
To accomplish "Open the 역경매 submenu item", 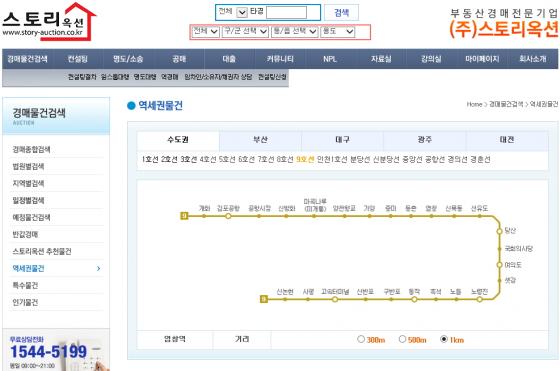I will click(170, 77).
